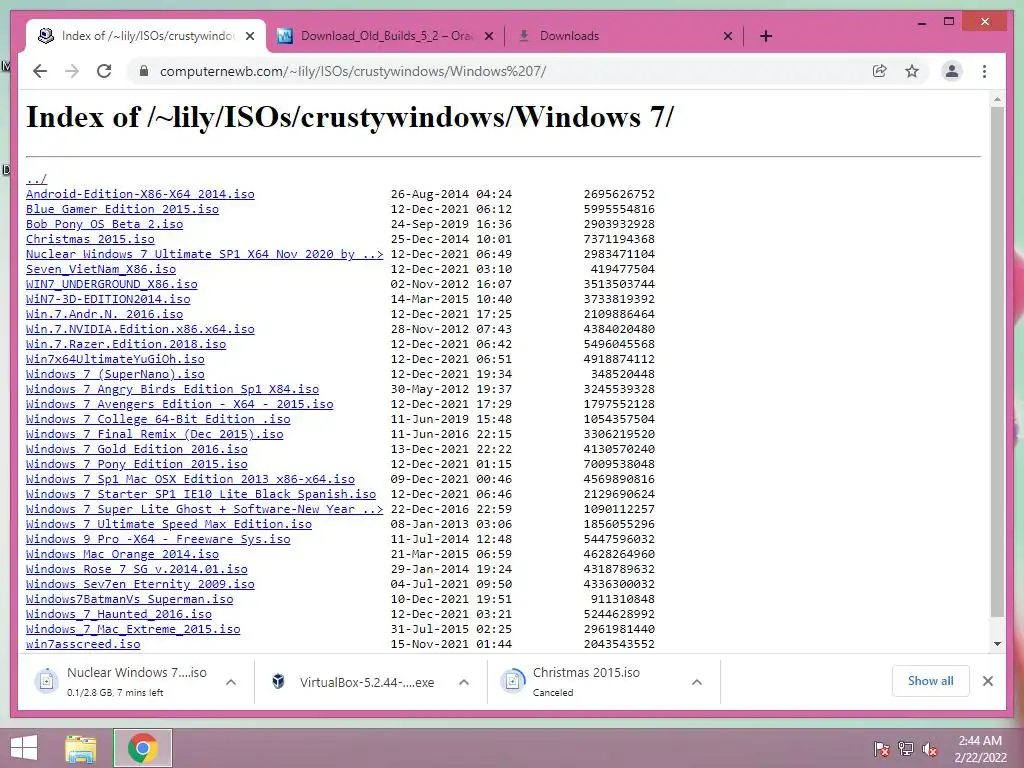This screenshot has width=1024, height=768.
Task: Open the Chrome three-dot menu
Action: [984, 71]
